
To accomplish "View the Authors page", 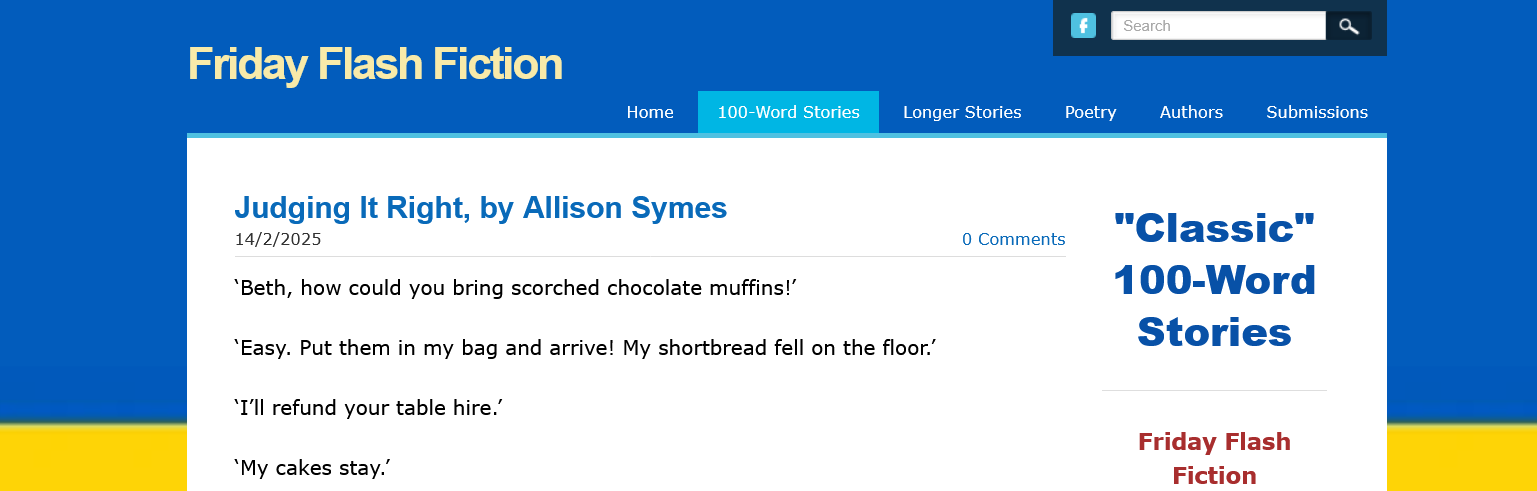I will pyautogui.click(x=1191, y=112).
